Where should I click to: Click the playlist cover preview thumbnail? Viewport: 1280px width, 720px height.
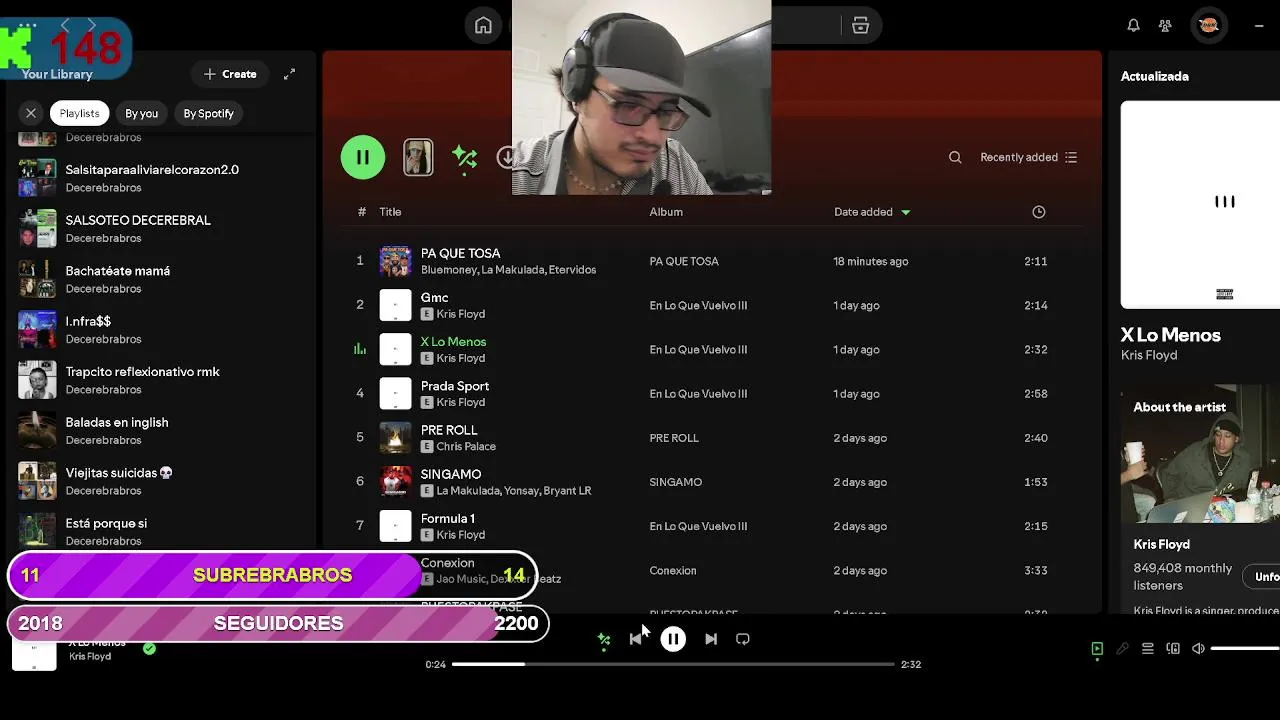click(418, 157)
